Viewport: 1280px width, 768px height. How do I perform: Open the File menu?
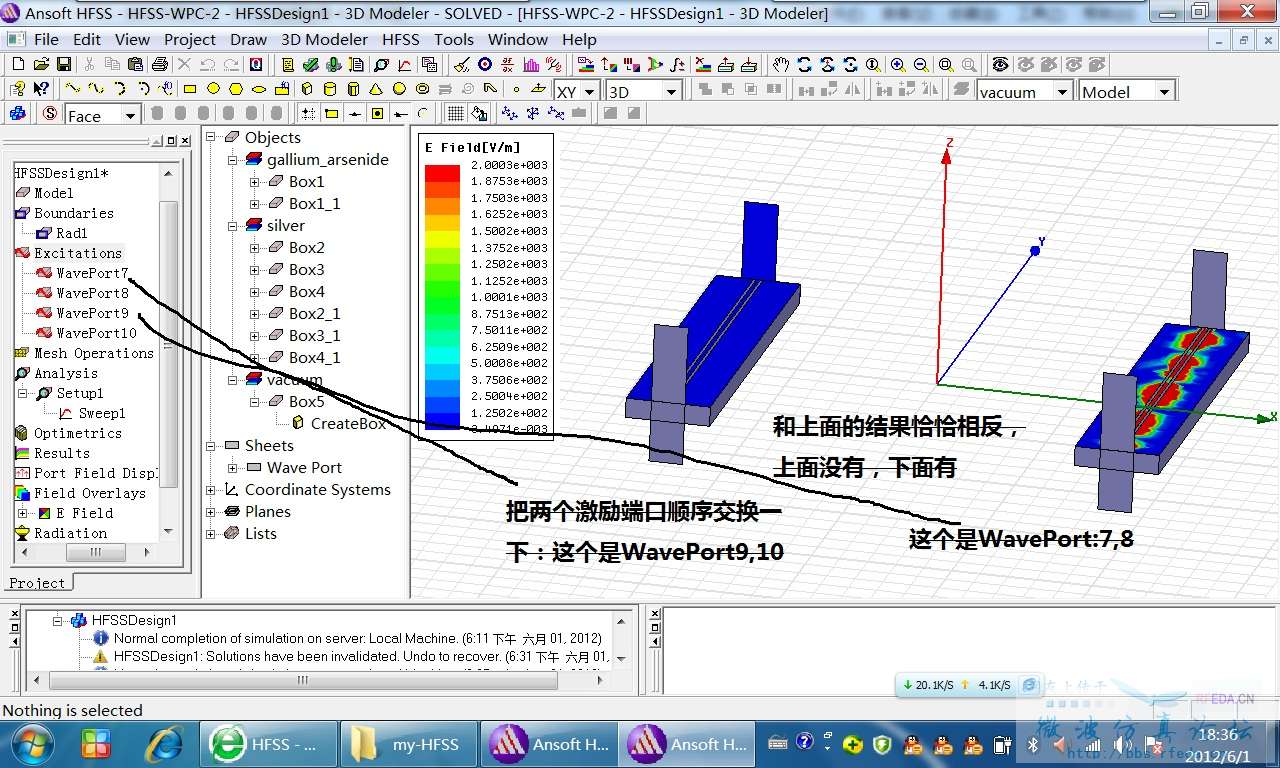pyautogui.click(x=46, y=40)
